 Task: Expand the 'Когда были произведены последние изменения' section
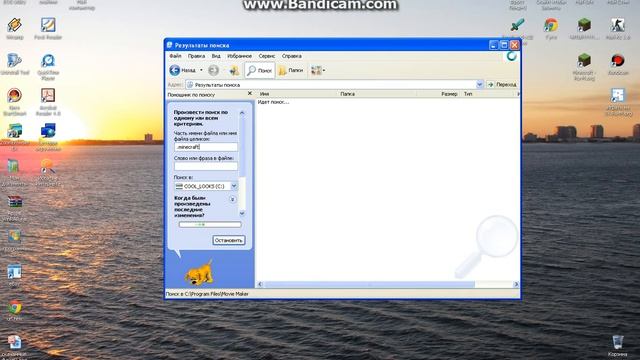click(x=233, y=199)
